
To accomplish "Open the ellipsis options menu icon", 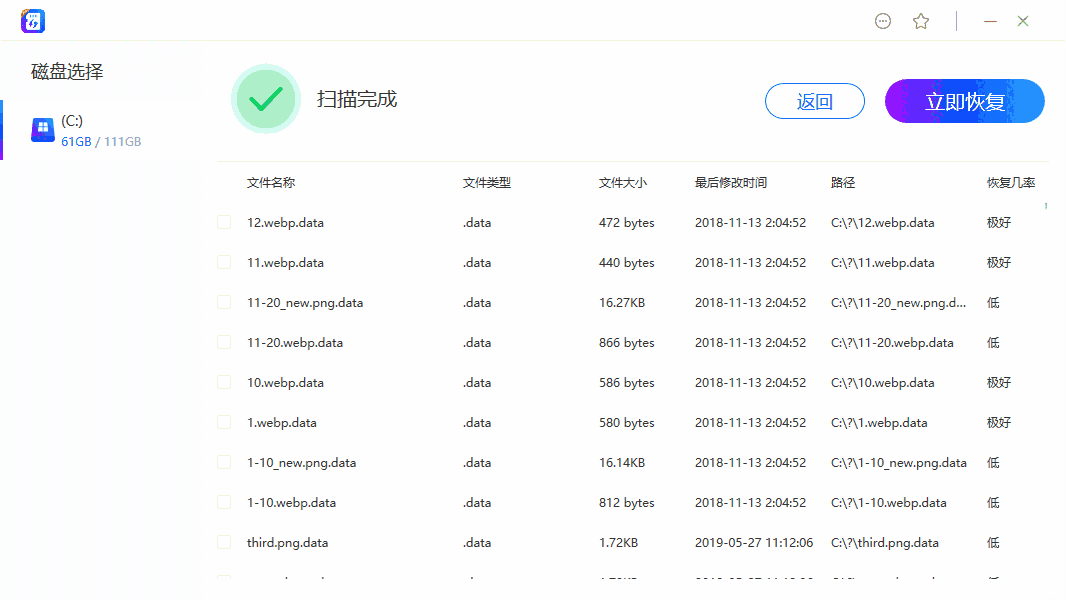I will [883, 20].
